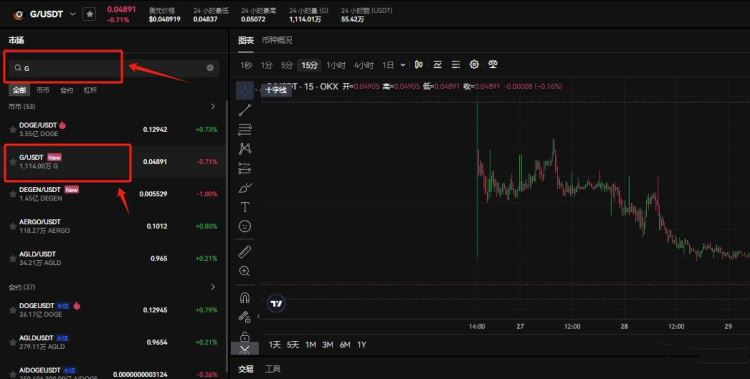The height and width of the screenshot is (379, 750).
Task: Star the DOGE/USDT row
Action: 13,129
